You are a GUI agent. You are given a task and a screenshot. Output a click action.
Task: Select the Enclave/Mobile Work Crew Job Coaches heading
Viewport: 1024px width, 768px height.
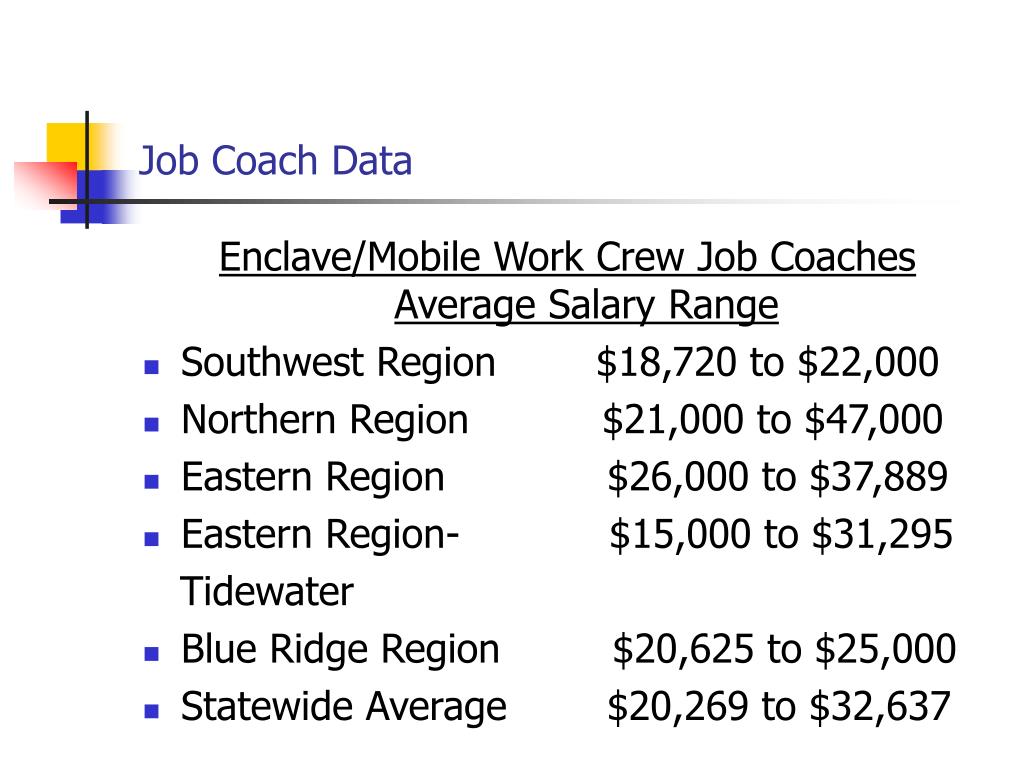coord(567,257)
